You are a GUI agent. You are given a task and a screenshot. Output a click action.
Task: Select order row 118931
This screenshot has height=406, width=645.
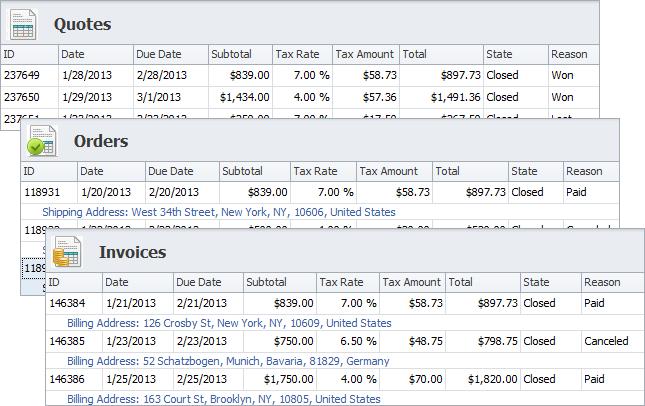click(x=50, y=191)
